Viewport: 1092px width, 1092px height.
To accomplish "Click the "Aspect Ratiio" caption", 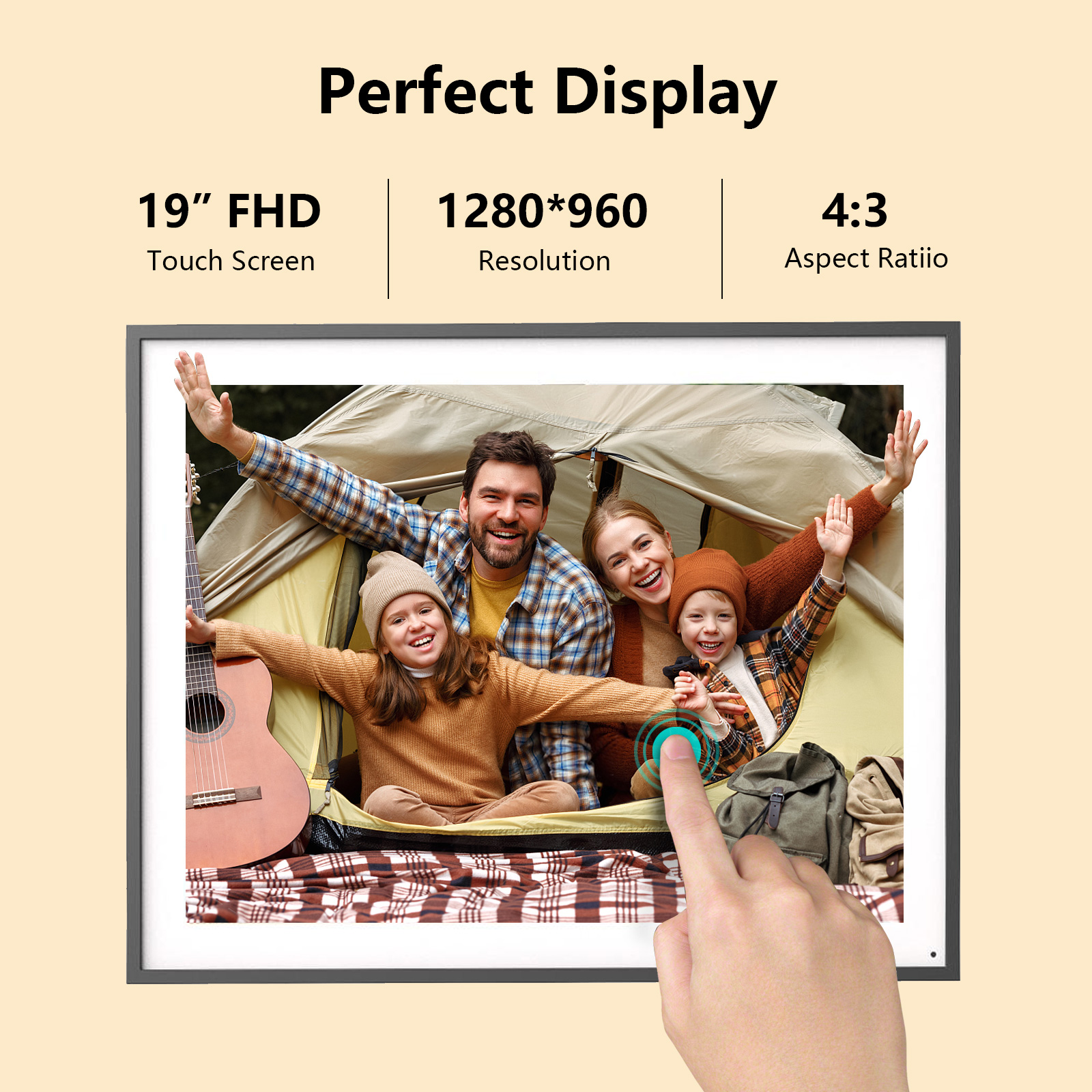I will point(866,259).
